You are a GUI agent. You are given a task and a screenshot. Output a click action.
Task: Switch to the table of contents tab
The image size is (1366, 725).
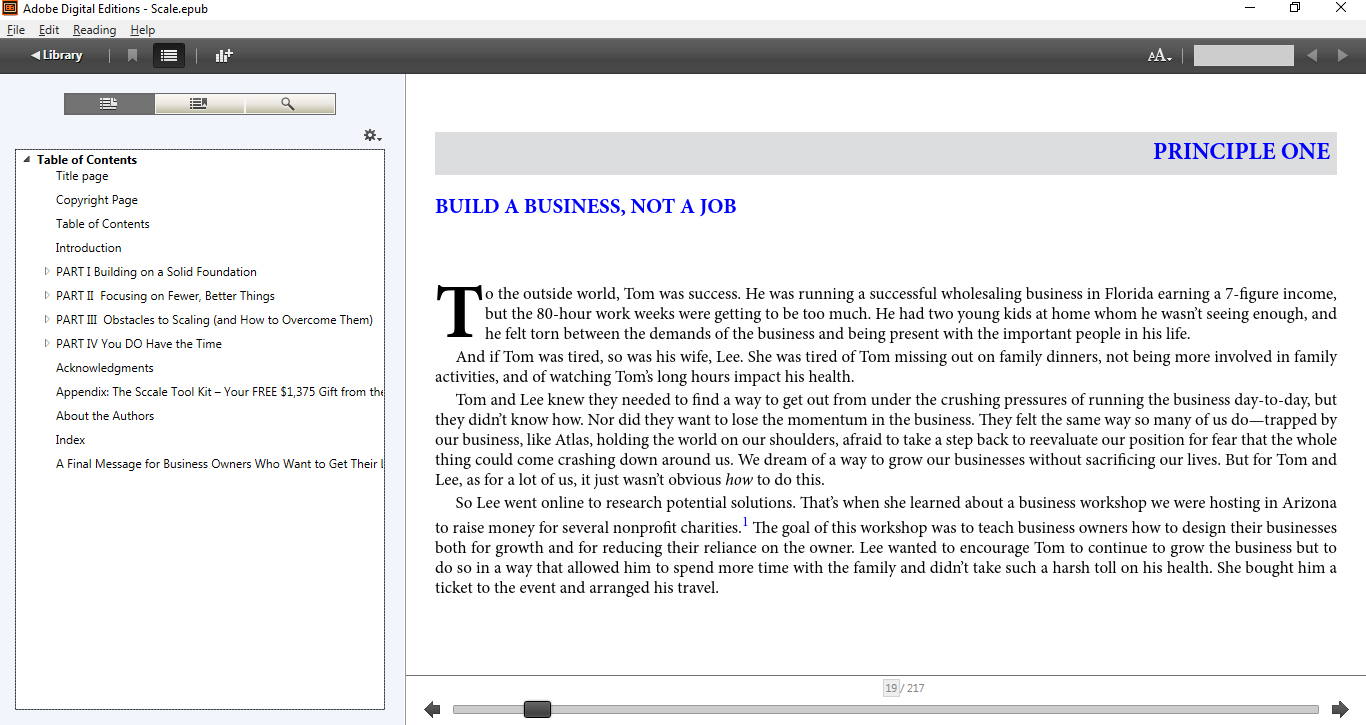click(x=109, y=104)
